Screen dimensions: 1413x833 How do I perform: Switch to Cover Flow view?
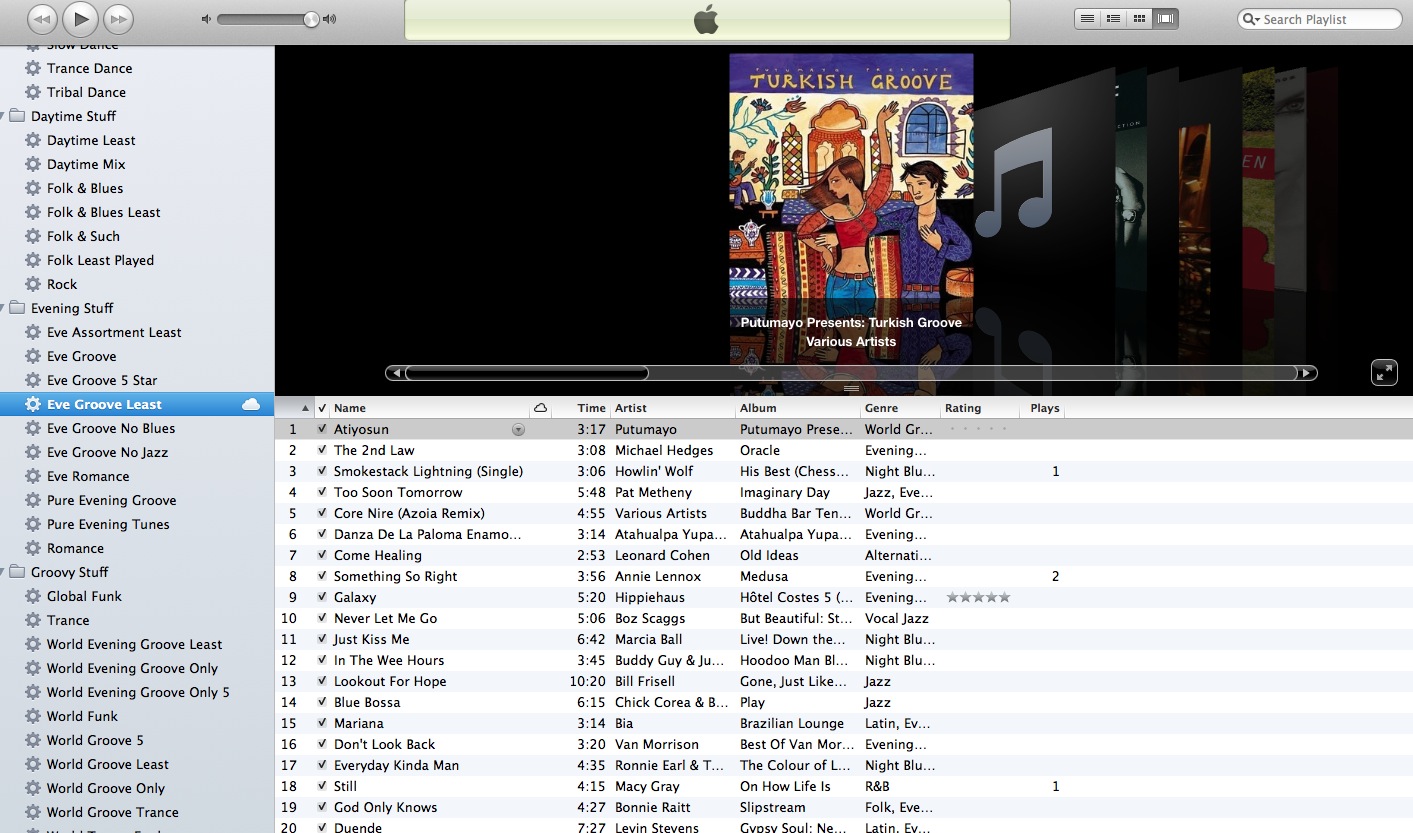(1165, 19)
